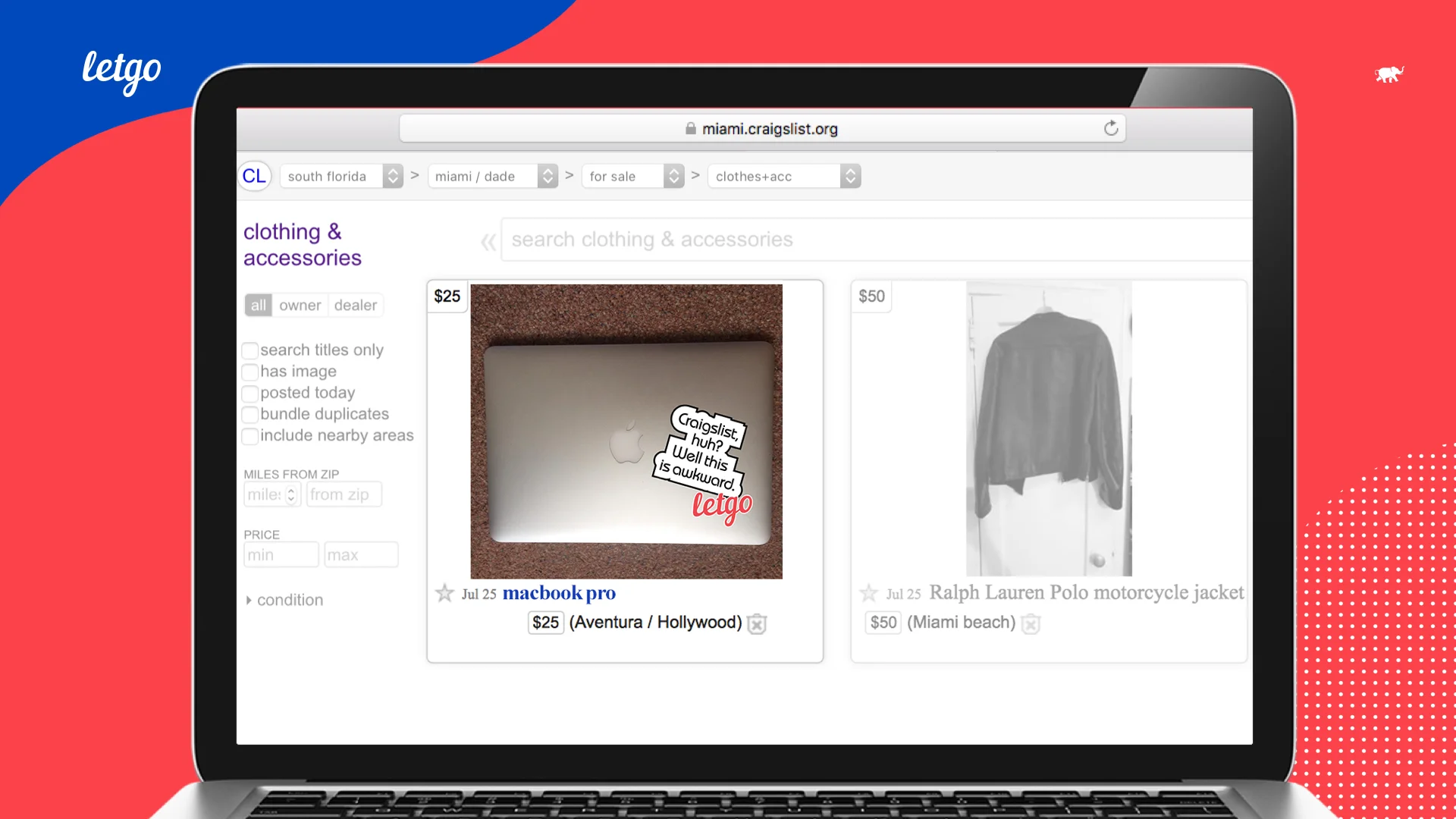Check the has image option

[x=250, y=372]
